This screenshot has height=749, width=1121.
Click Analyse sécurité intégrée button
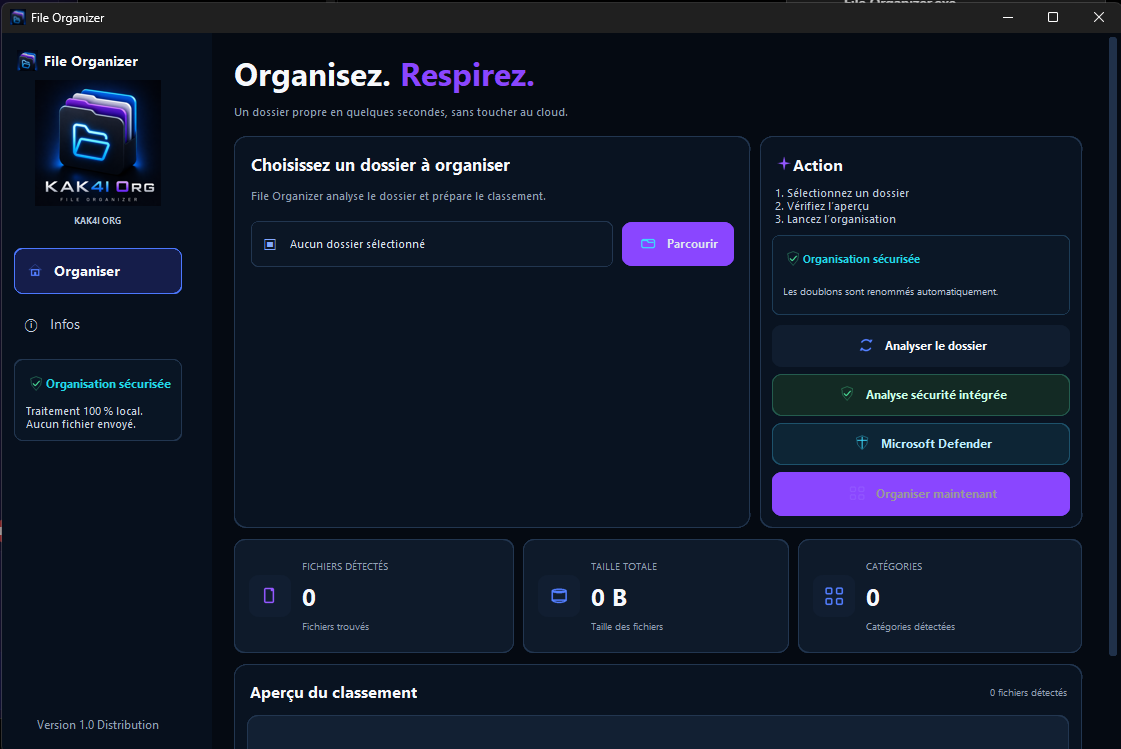[921, 395]
